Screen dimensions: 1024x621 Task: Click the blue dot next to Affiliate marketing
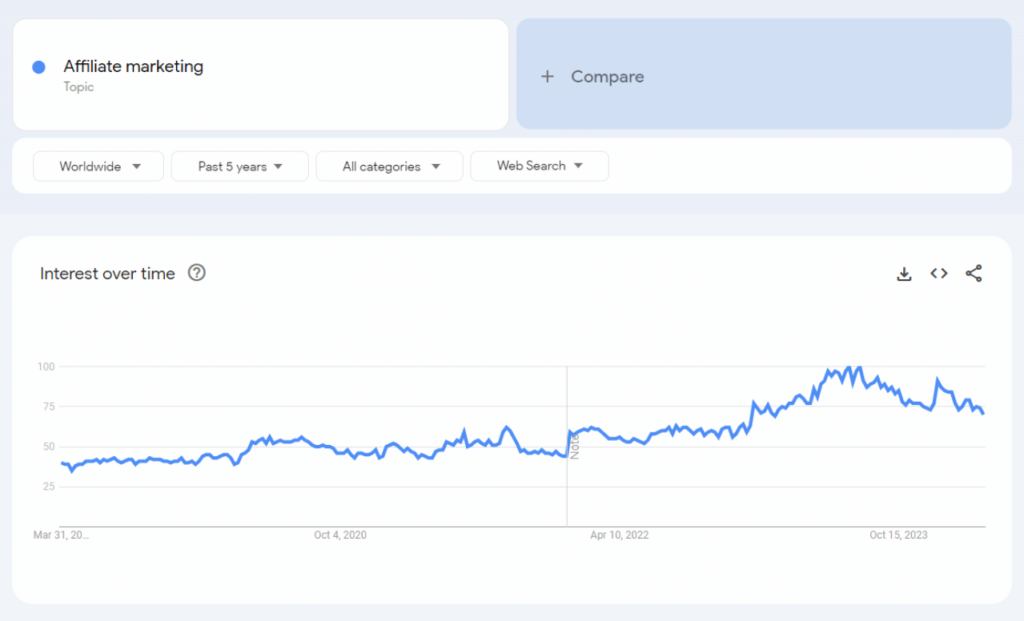pos(39,67)
